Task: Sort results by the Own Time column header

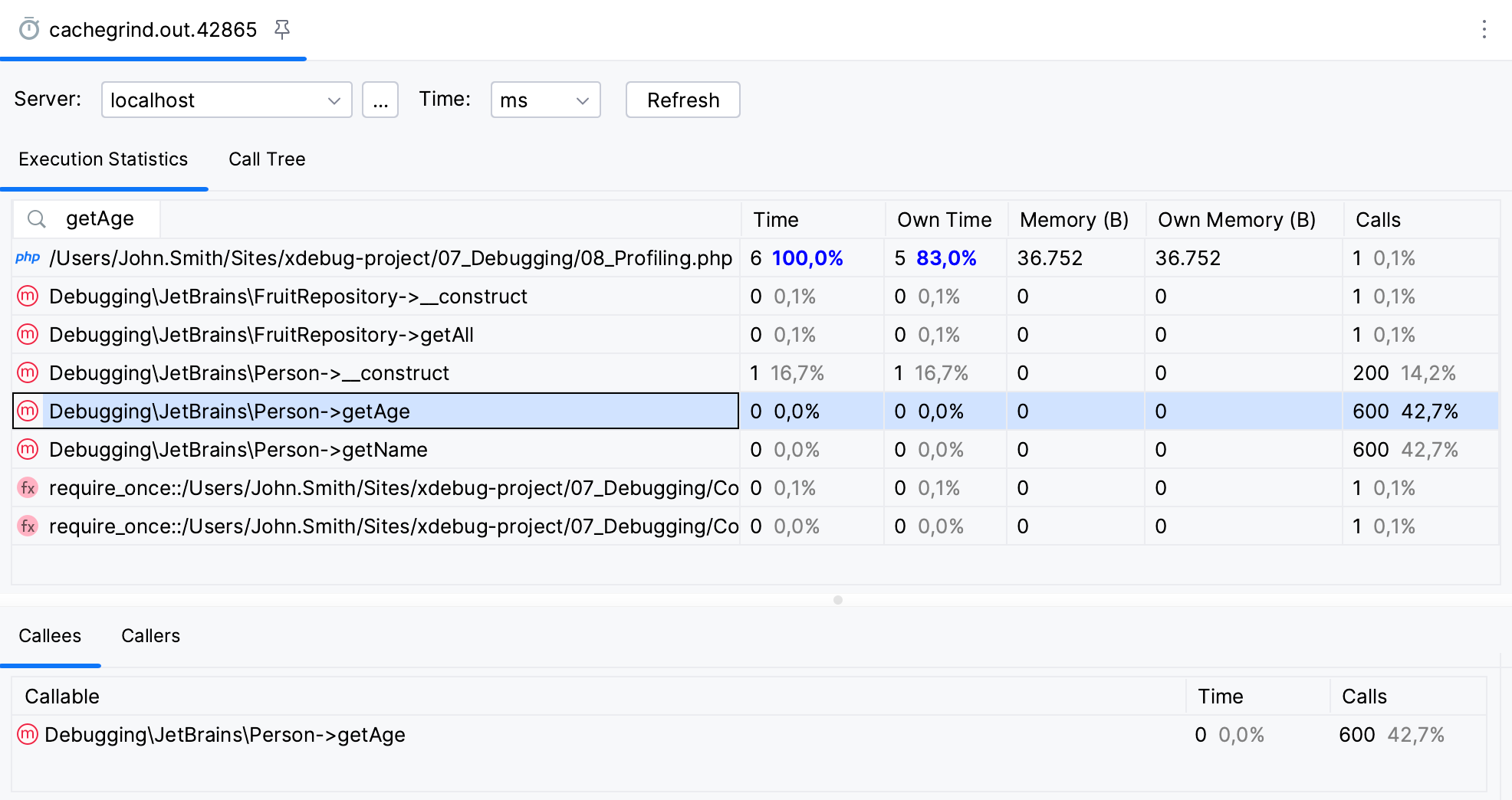Action: pyautogui.click(x=945, y=220)
